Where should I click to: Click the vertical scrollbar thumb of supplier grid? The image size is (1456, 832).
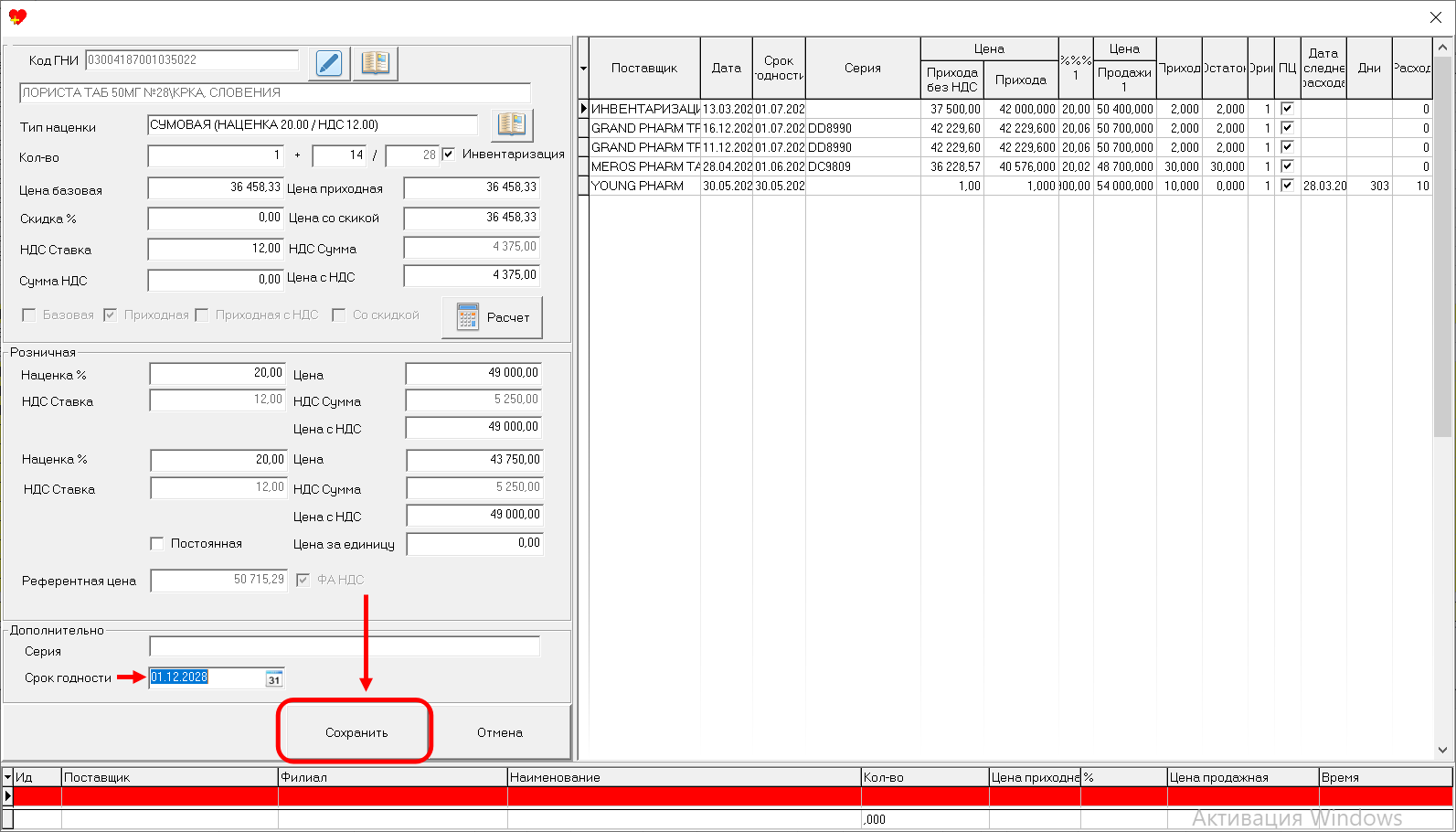click(1443, 247)
